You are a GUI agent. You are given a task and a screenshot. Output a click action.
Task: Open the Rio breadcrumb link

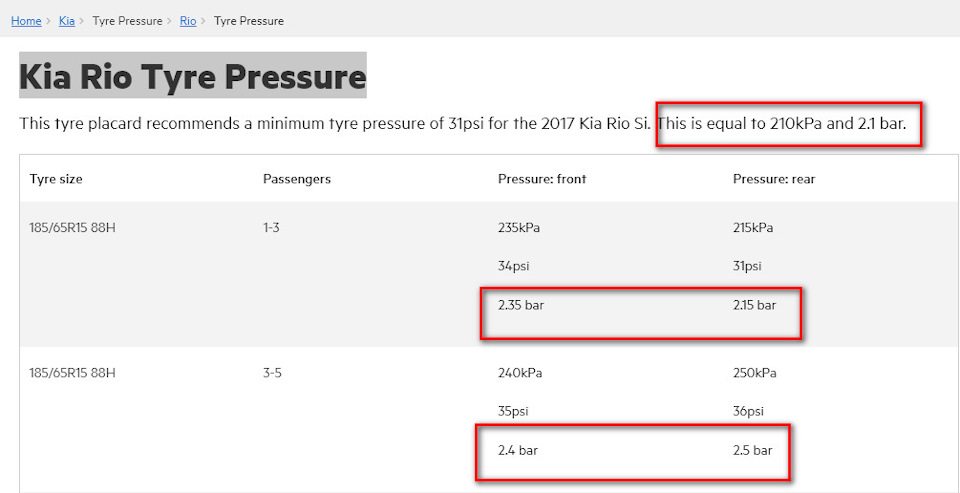coord(188,21)
